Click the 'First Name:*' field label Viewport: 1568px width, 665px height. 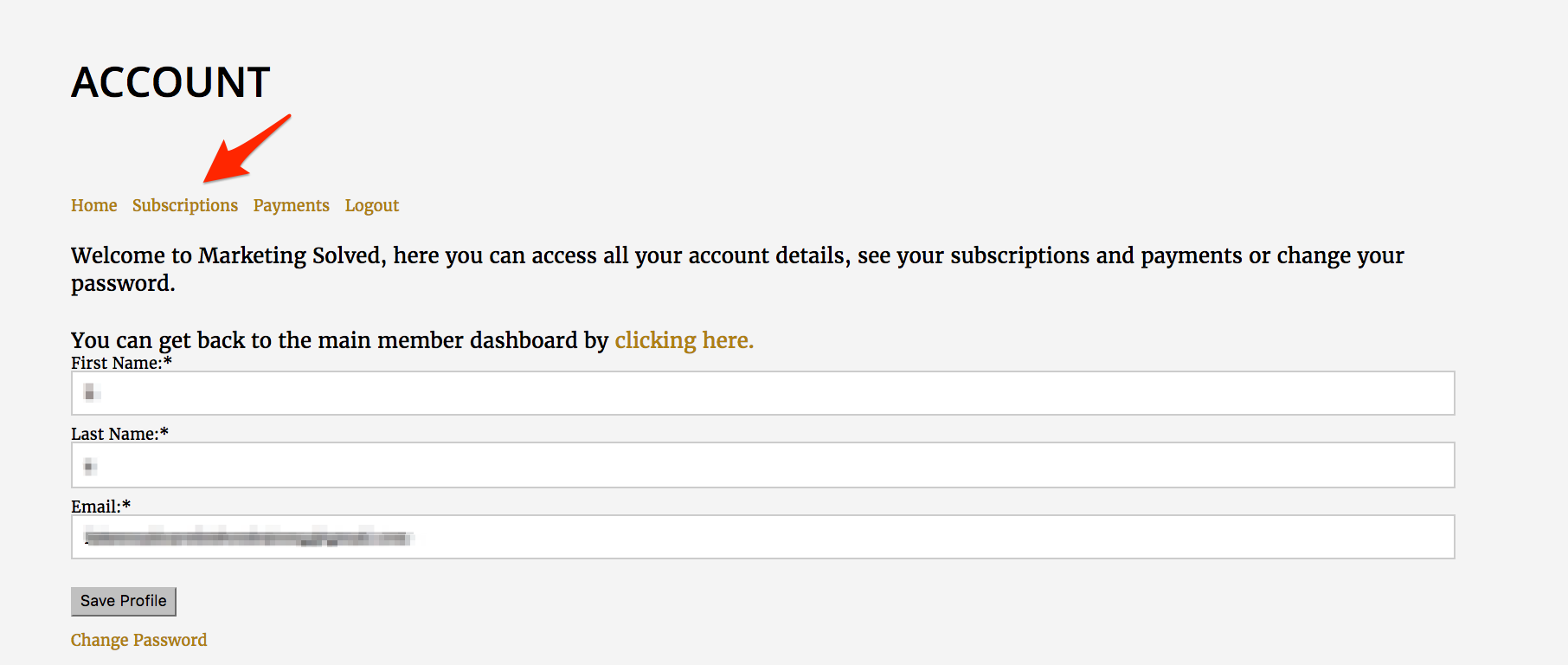121,363
